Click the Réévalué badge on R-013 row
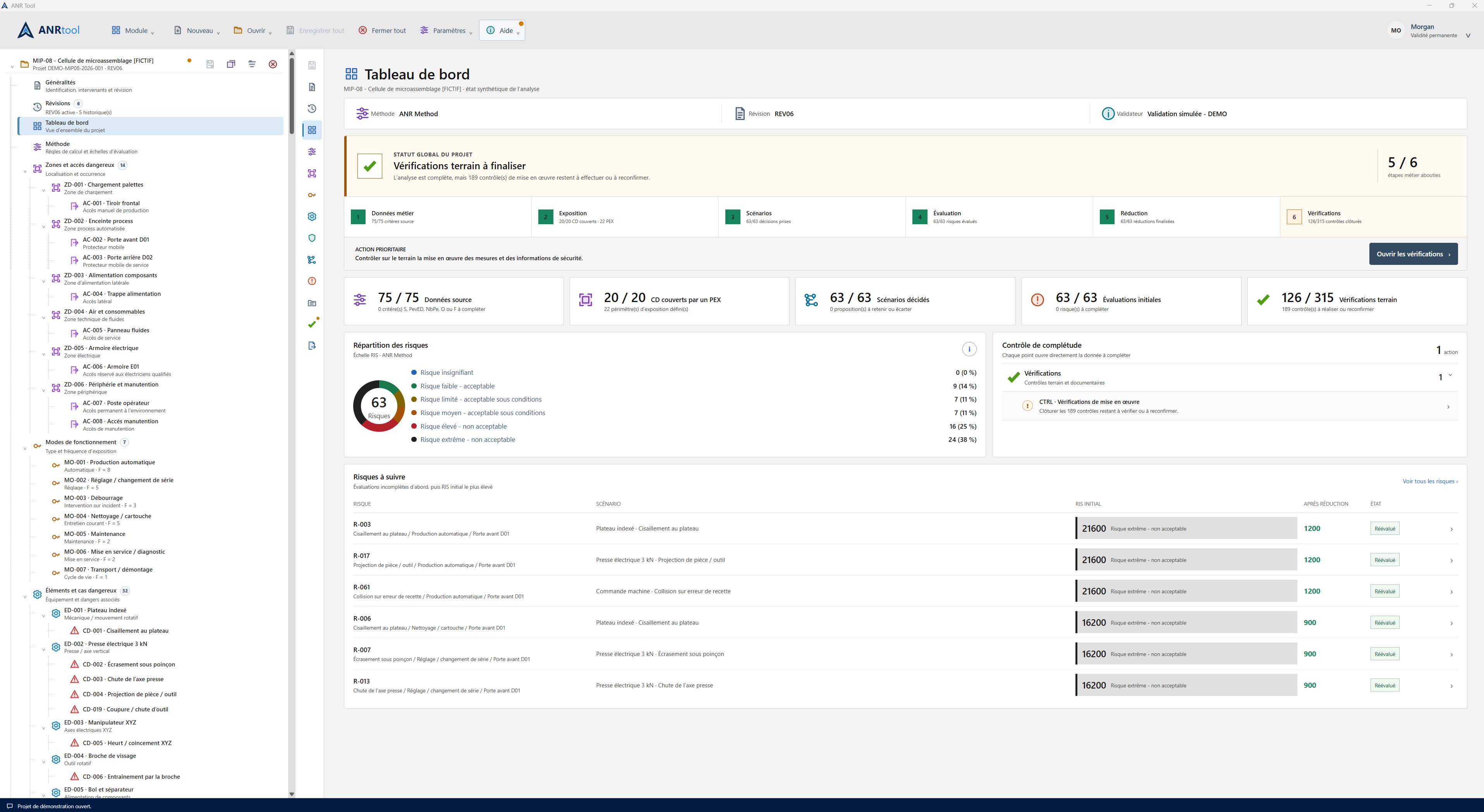 1384,685
